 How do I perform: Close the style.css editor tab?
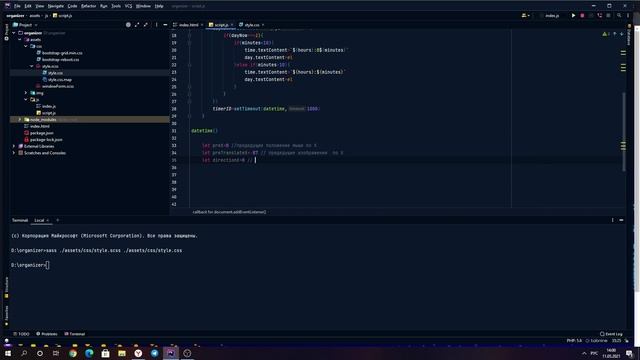263,25
